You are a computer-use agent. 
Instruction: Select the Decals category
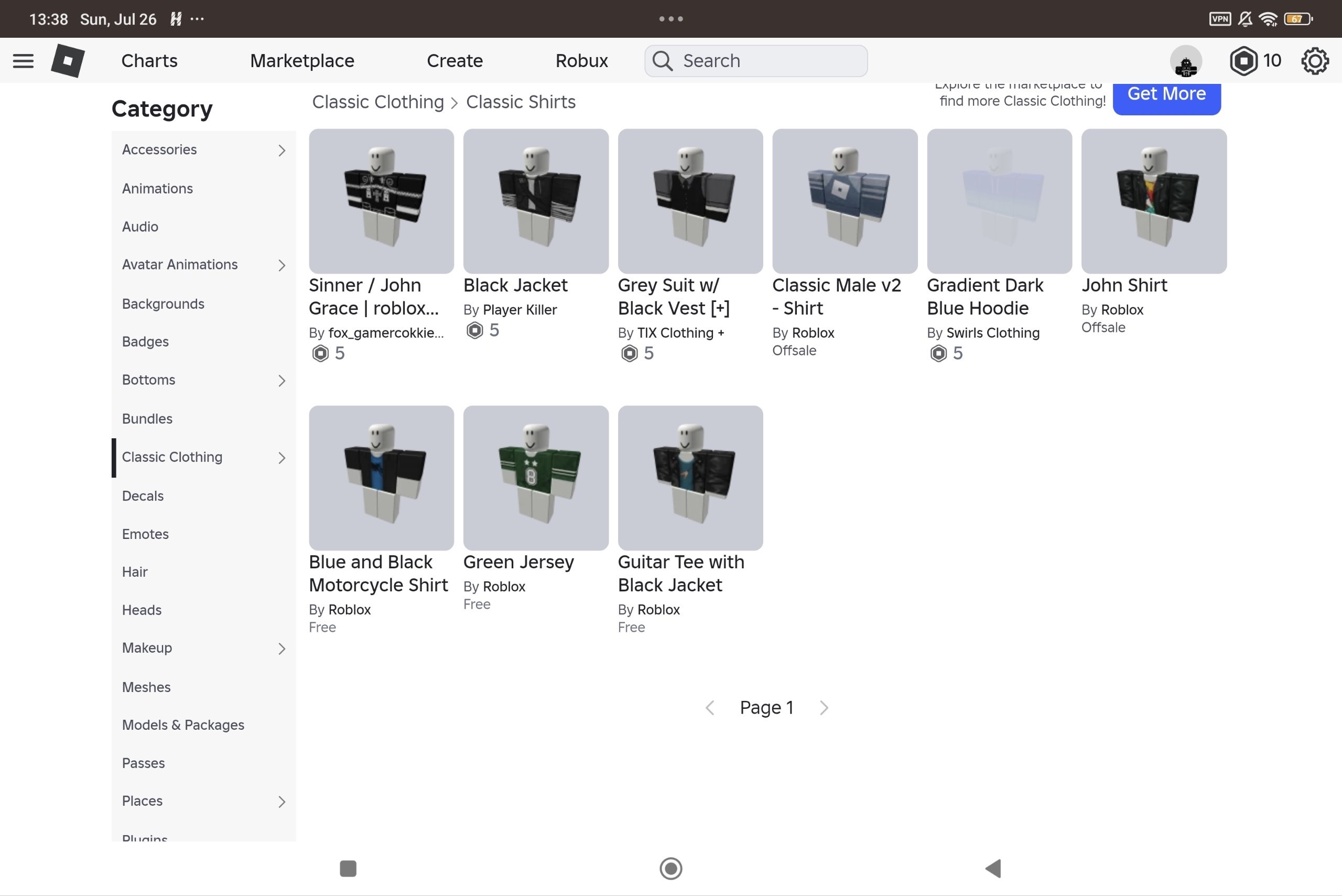[x=203, y=495]
